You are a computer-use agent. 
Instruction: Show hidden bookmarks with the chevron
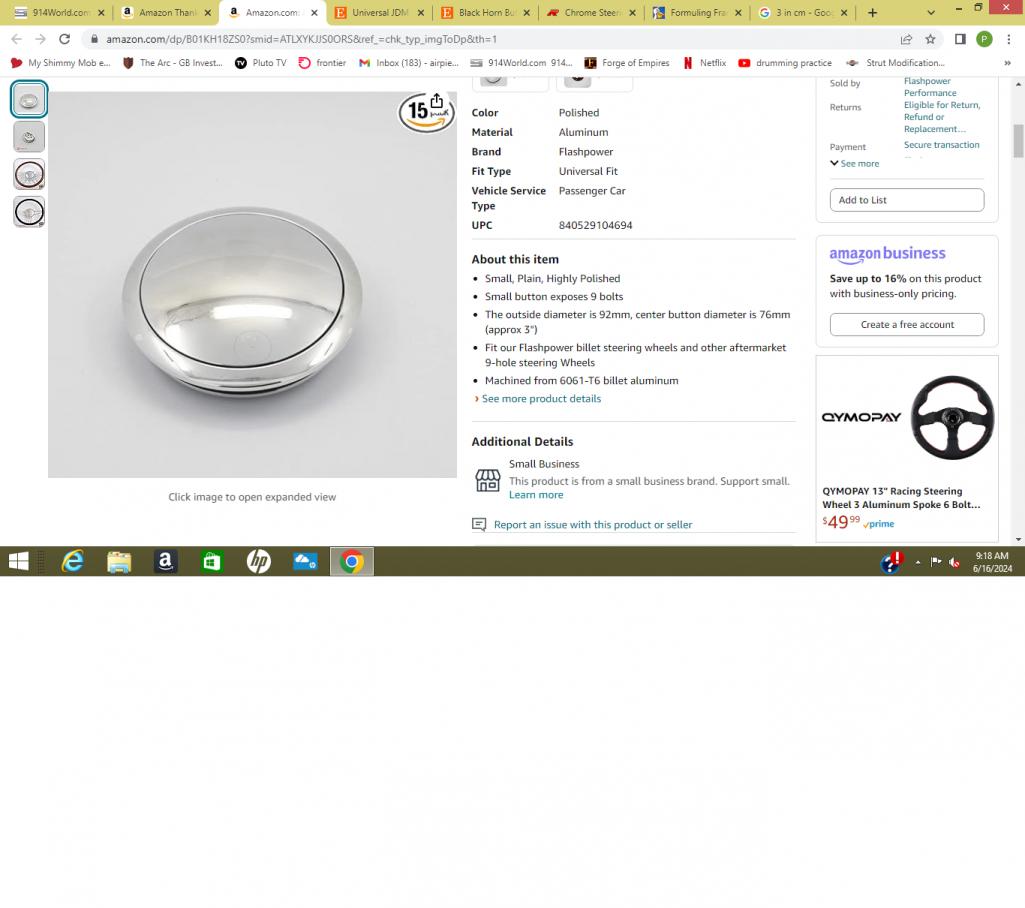pyautogui.click(x=1007, y=63)
